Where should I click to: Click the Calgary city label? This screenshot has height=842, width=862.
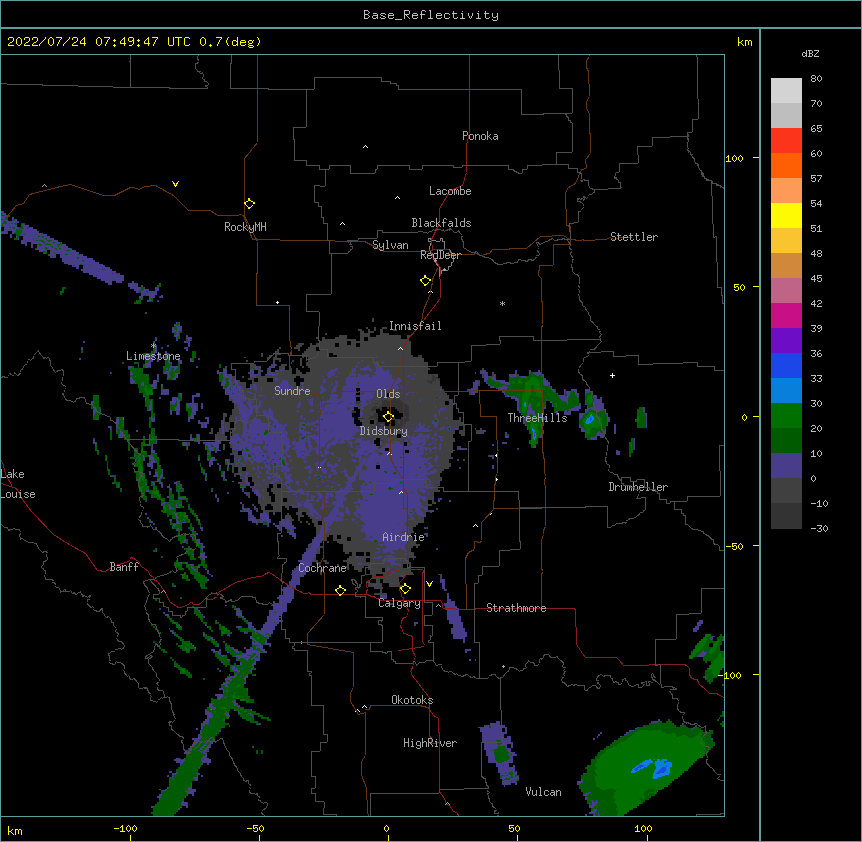(x=399, y=603)
